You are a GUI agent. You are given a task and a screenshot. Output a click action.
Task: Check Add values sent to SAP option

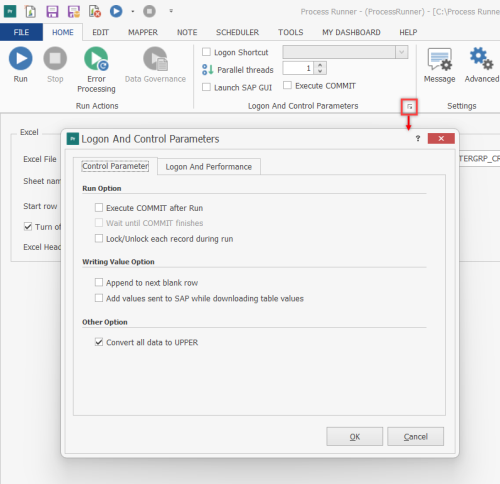(x=99, y=298)
